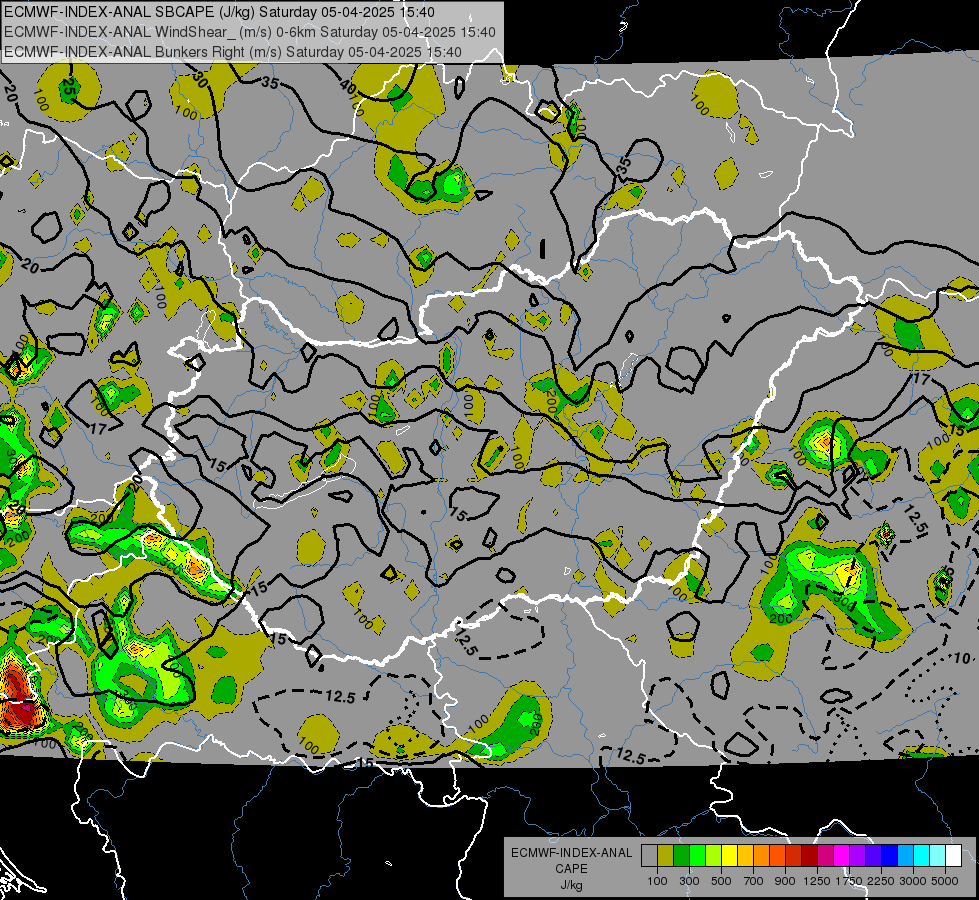Viewport: 979px width, 900px height.
Task: Select the olive swatch in CAPE legend
Action: coord(665,856)
